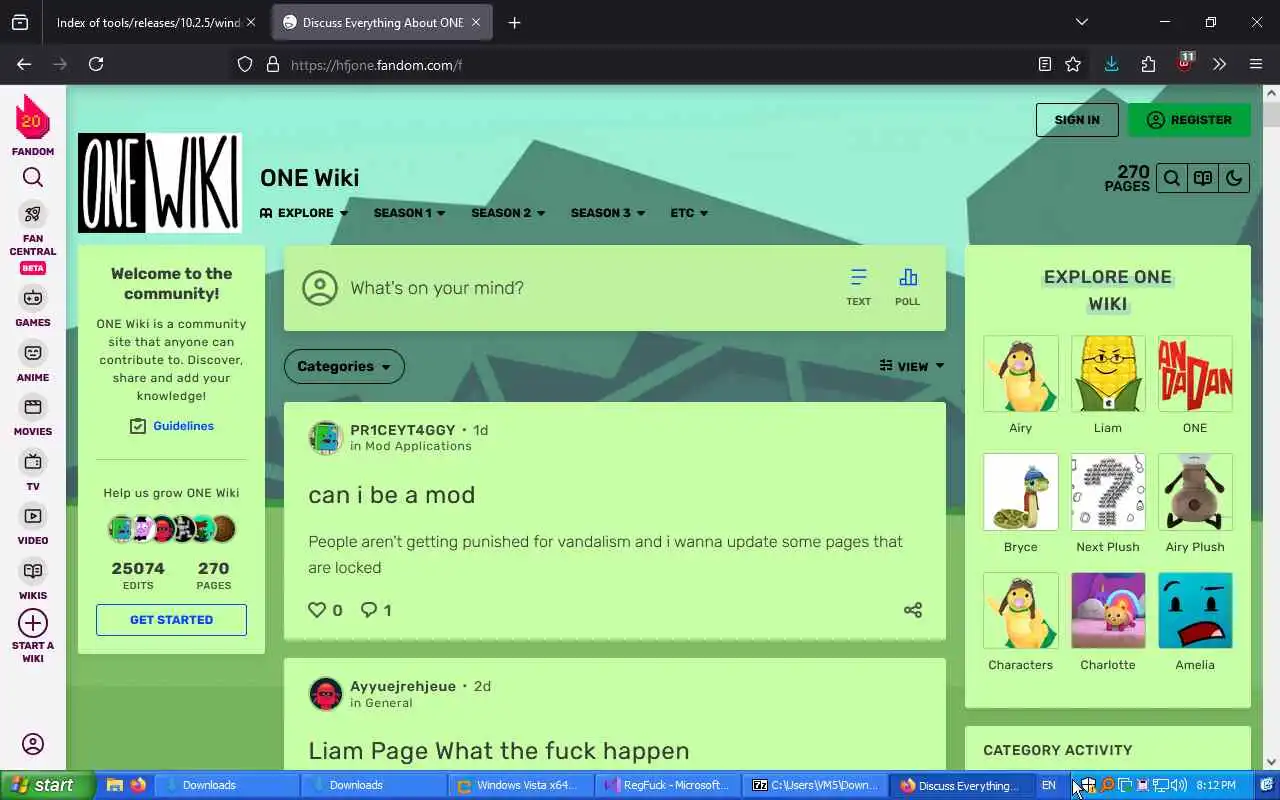The image size is (1280, 800).
Task: Open the Firefox hamburger menu
Action: (x=1256, y=64)
